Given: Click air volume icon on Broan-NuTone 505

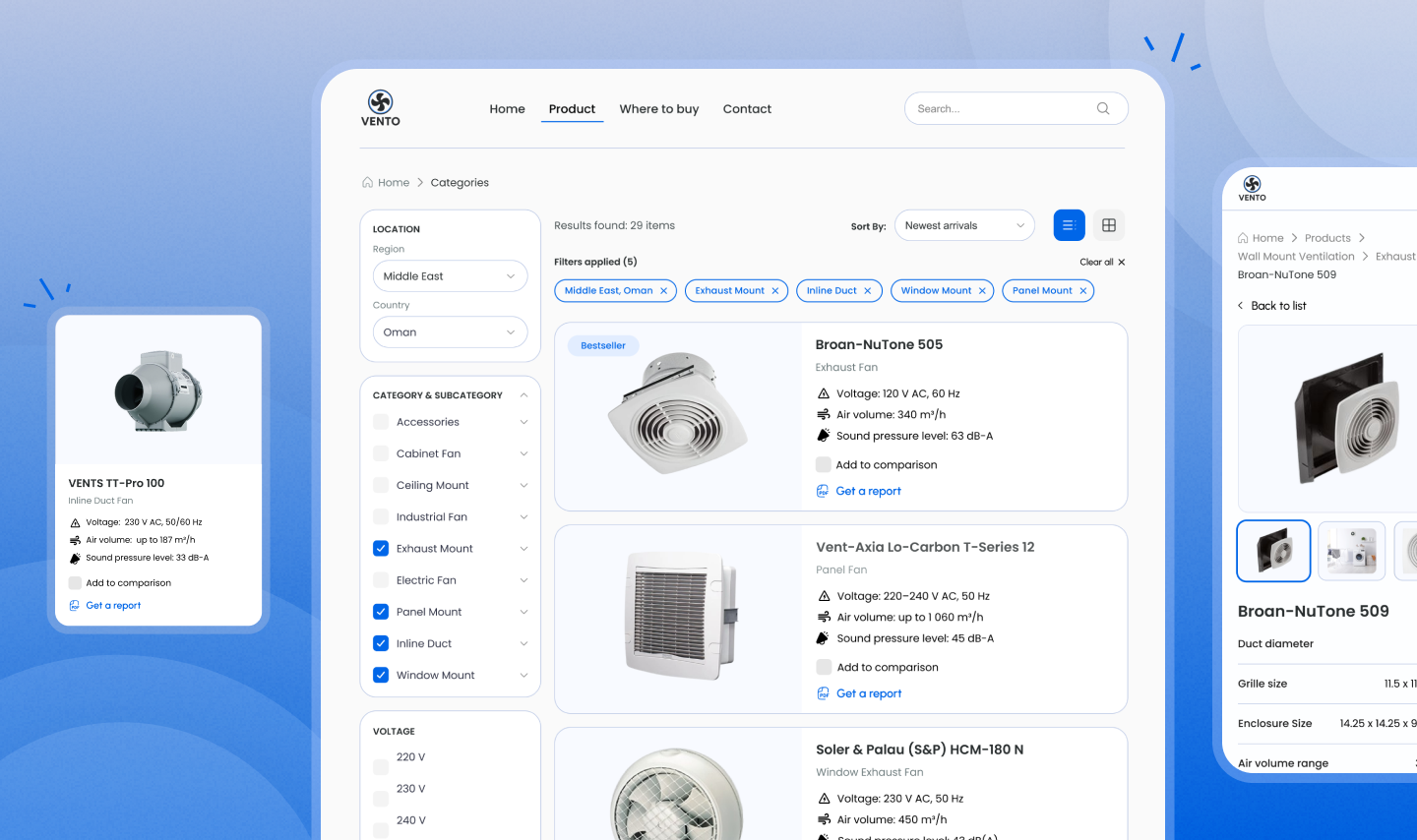Looking at the screenshot, I should tap(824, 414).
